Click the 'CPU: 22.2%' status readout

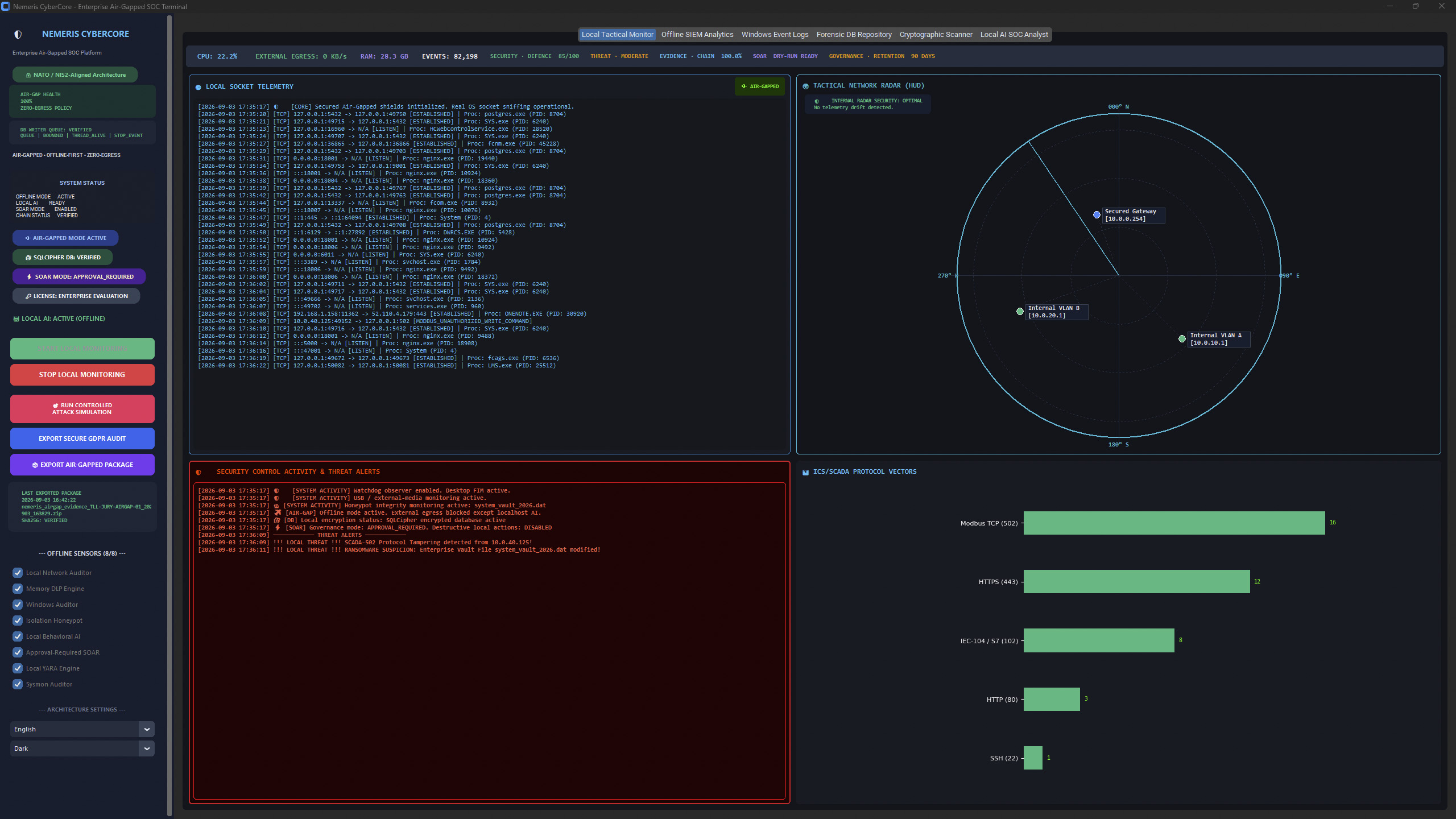click(217, 56)
